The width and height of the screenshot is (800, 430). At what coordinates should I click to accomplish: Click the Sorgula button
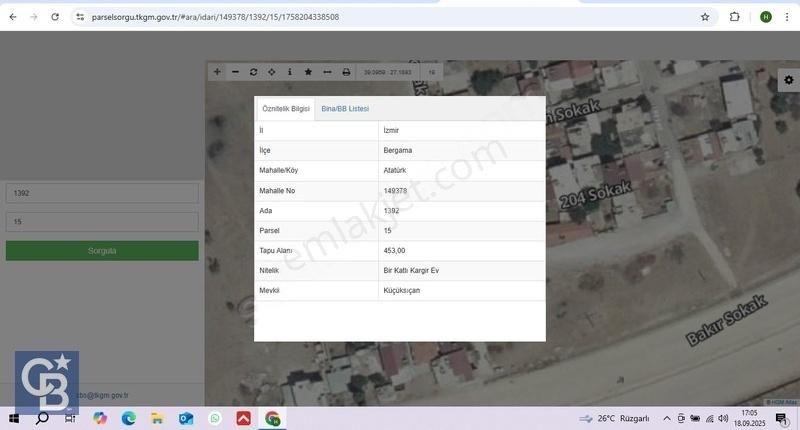[x=102, y=251]
